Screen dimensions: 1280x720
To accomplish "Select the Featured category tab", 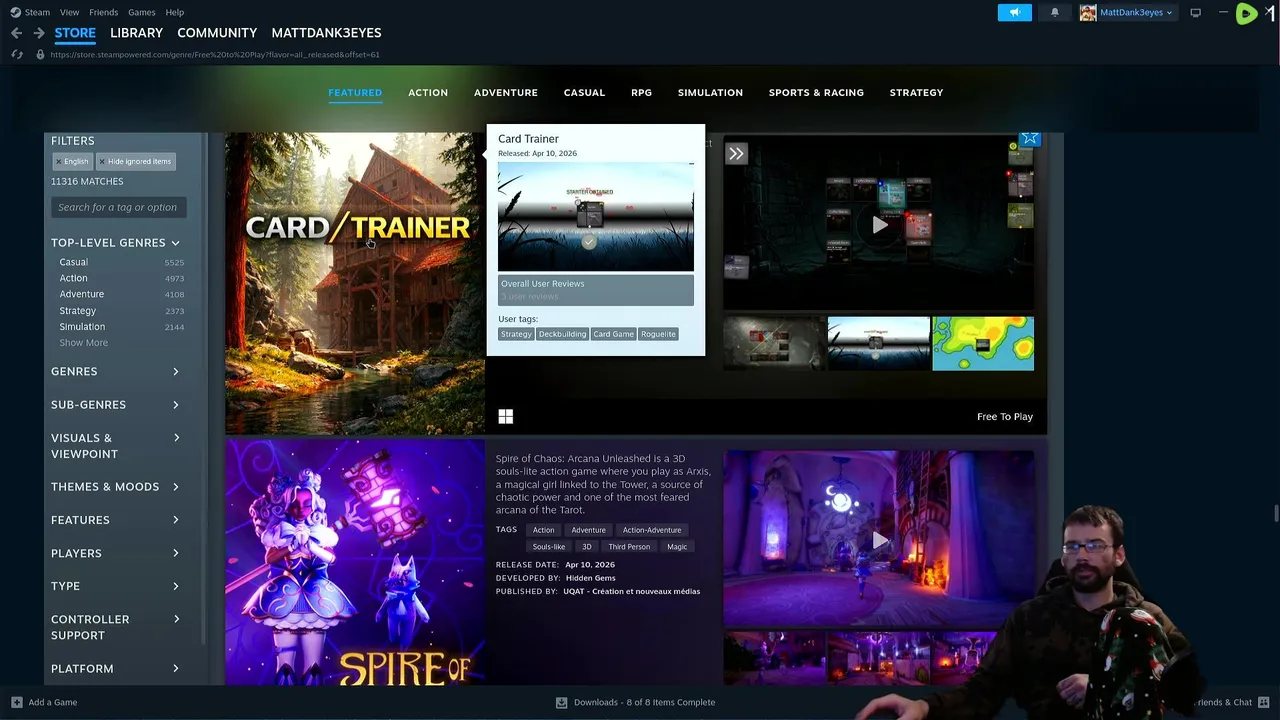I will [x=355, y=92].
